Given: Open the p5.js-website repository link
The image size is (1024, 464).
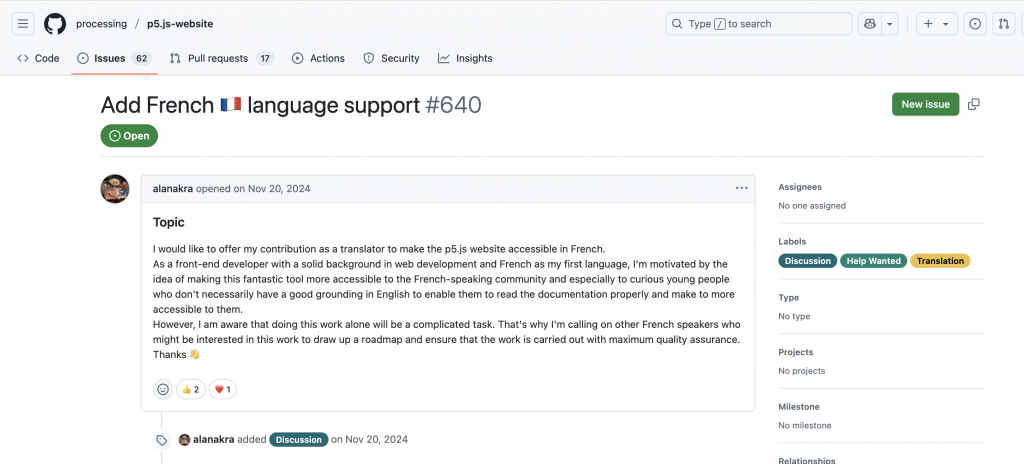Looking at the screenshot, I should pos(180,24).
